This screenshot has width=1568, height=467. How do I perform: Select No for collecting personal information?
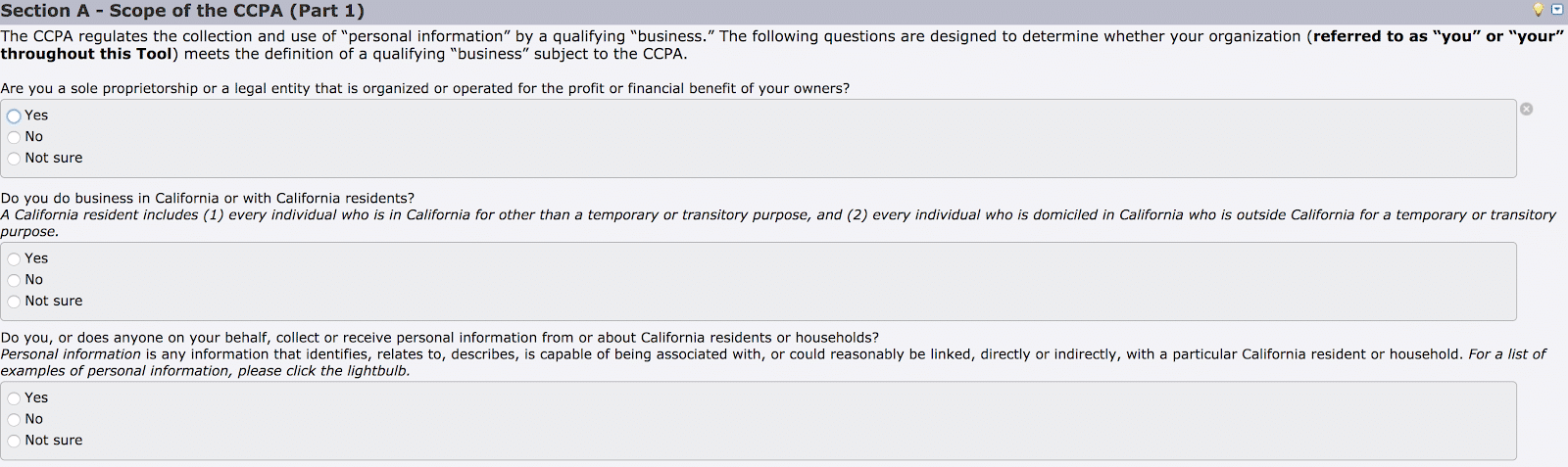click(x=14, y=419)
